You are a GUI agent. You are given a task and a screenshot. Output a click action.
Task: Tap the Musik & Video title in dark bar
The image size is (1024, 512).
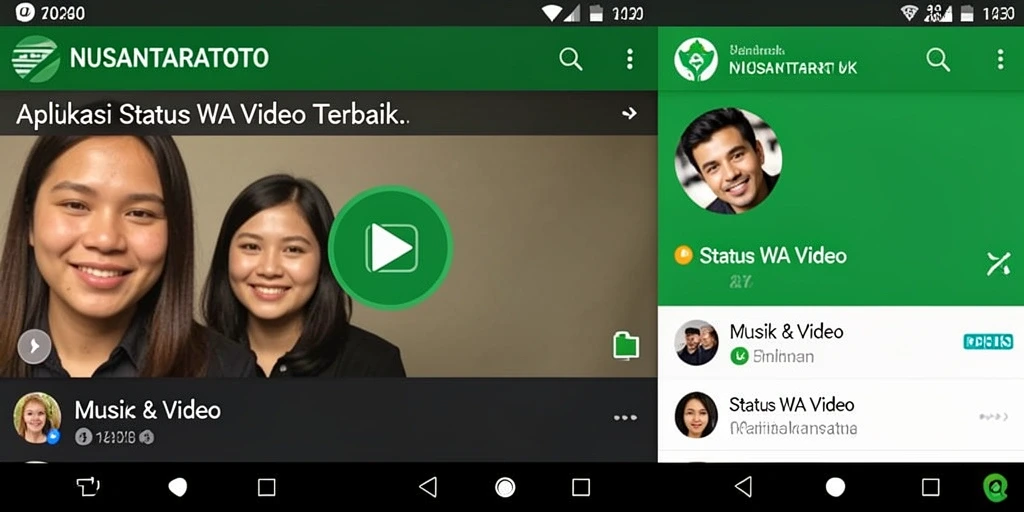(x=148, y=410)
